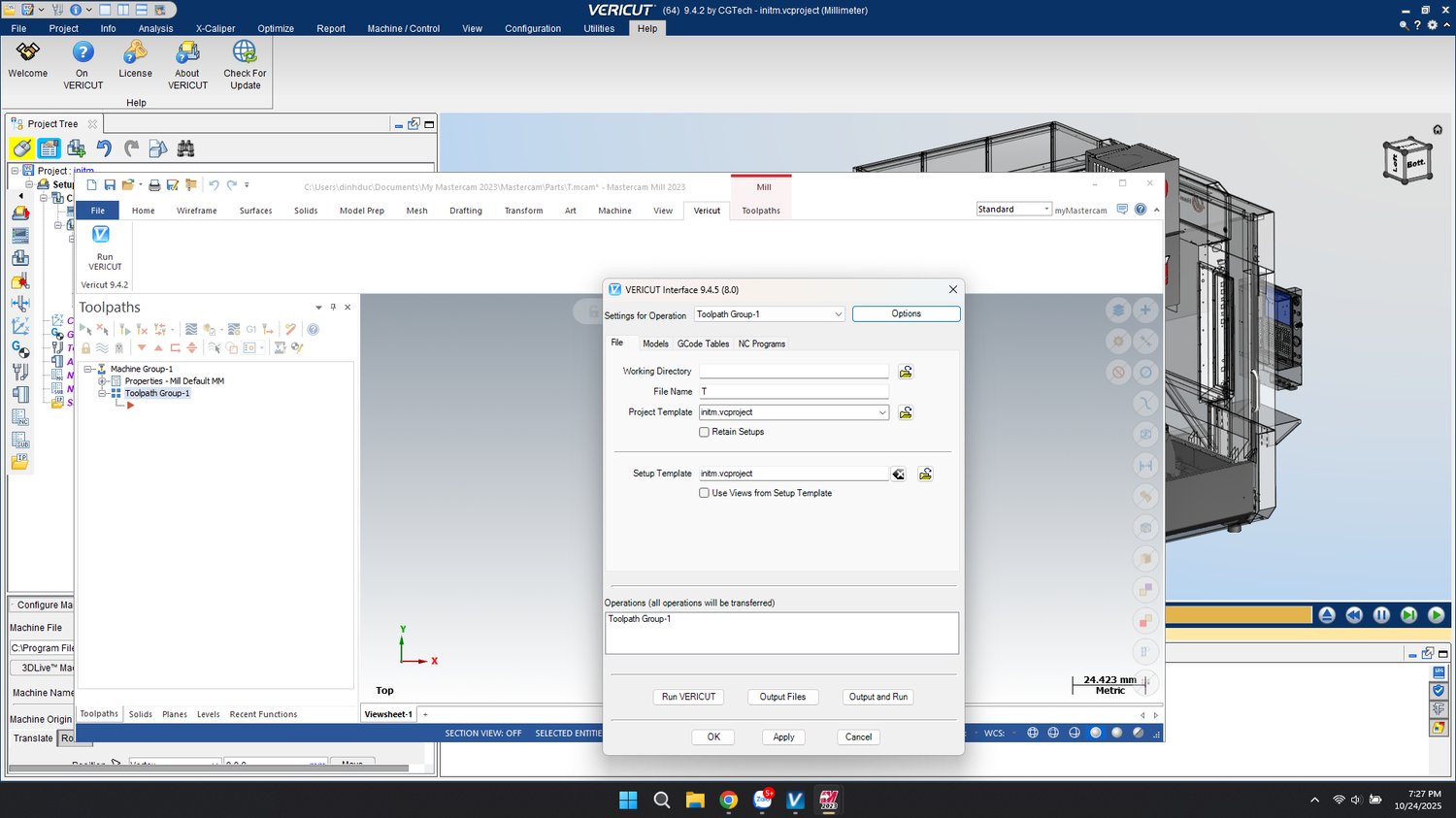
Task: Expand Properties - Mill Default MM node
Action: [x=102, y=381]
